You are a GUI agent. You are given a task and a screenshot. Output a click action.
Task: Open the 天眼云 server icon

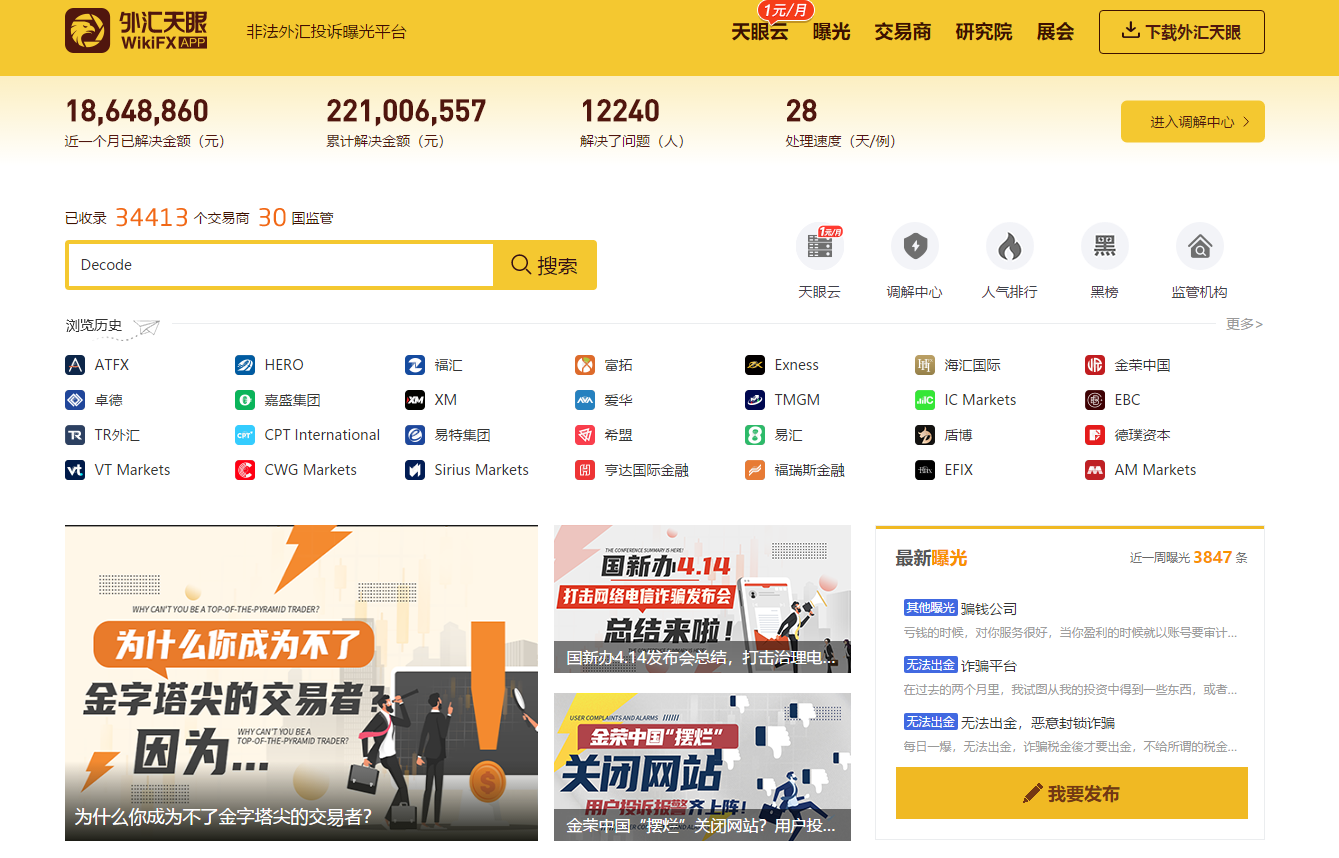point(820,246)
